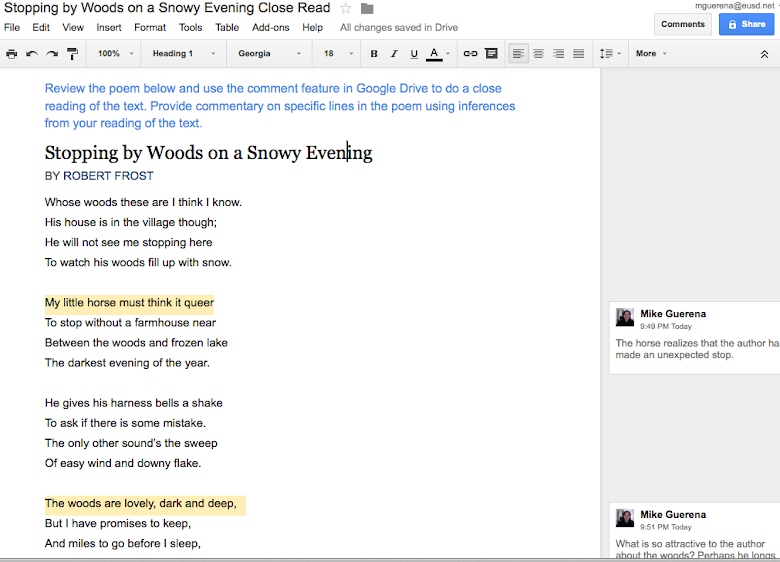This screenshot has width=780, height=562.
Task: Open the Help menu
Action: [x=312, y=28]
